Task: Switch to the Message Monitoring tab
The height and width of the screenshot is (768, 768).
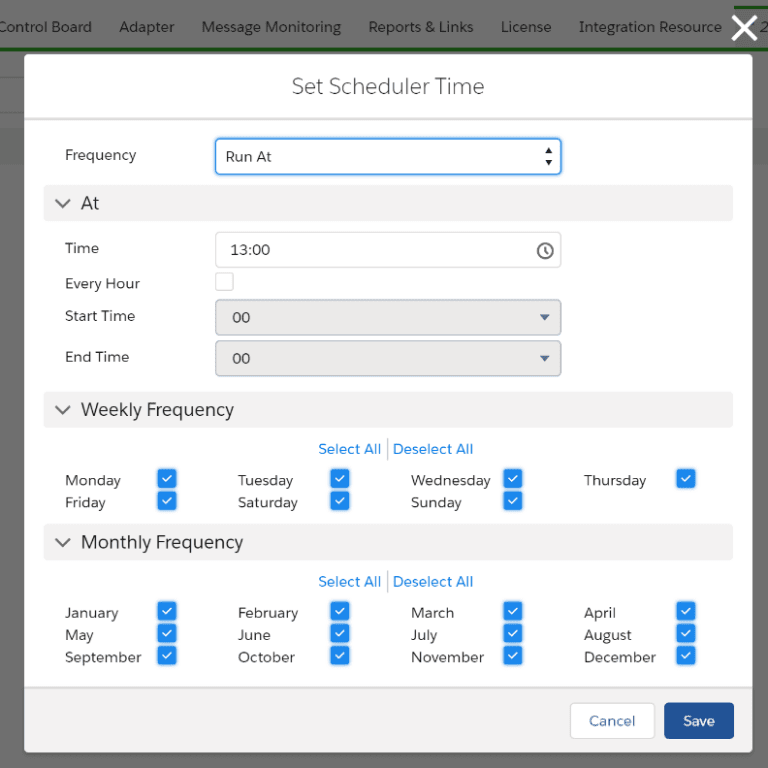Action: pos(271,27)
